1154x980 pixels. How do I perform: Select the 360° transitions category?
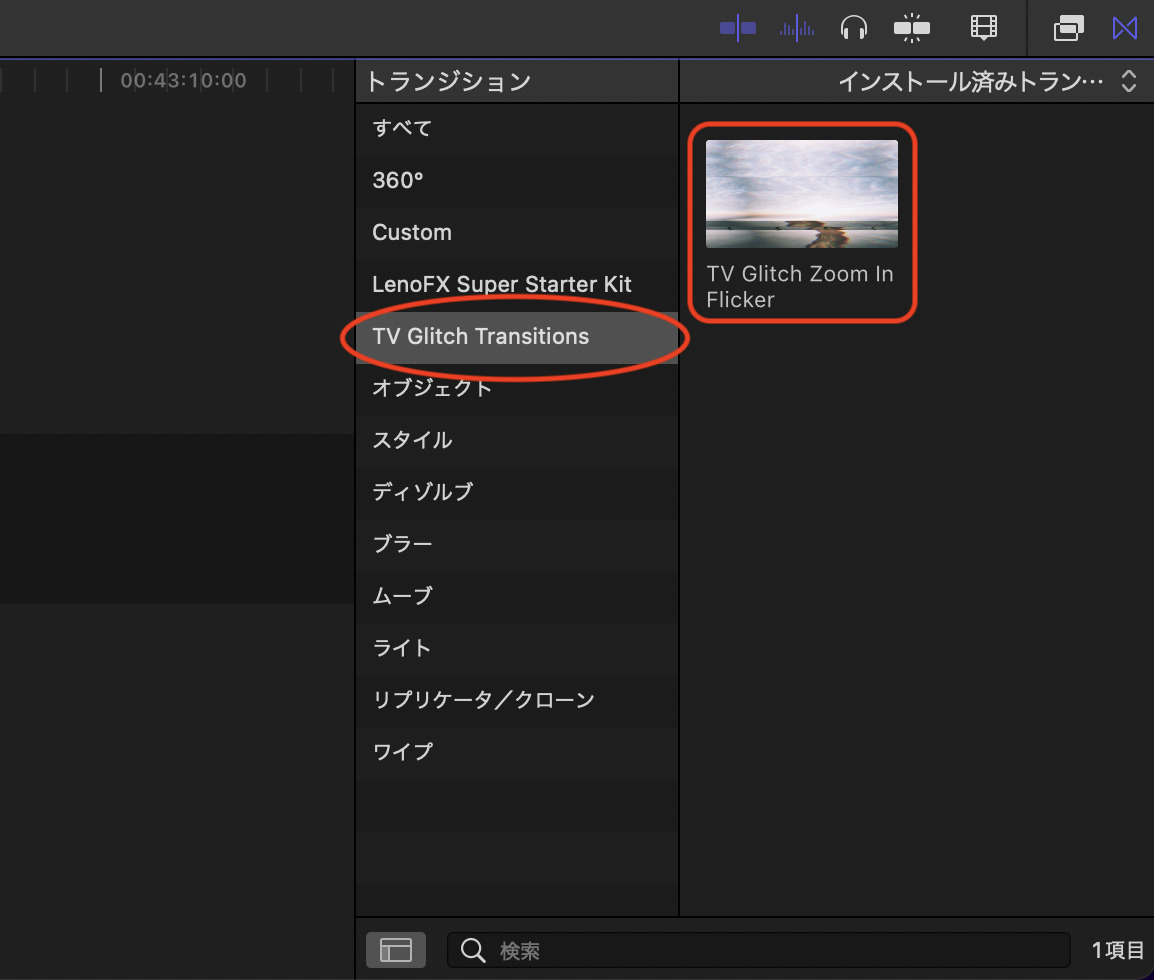[398, 180]
